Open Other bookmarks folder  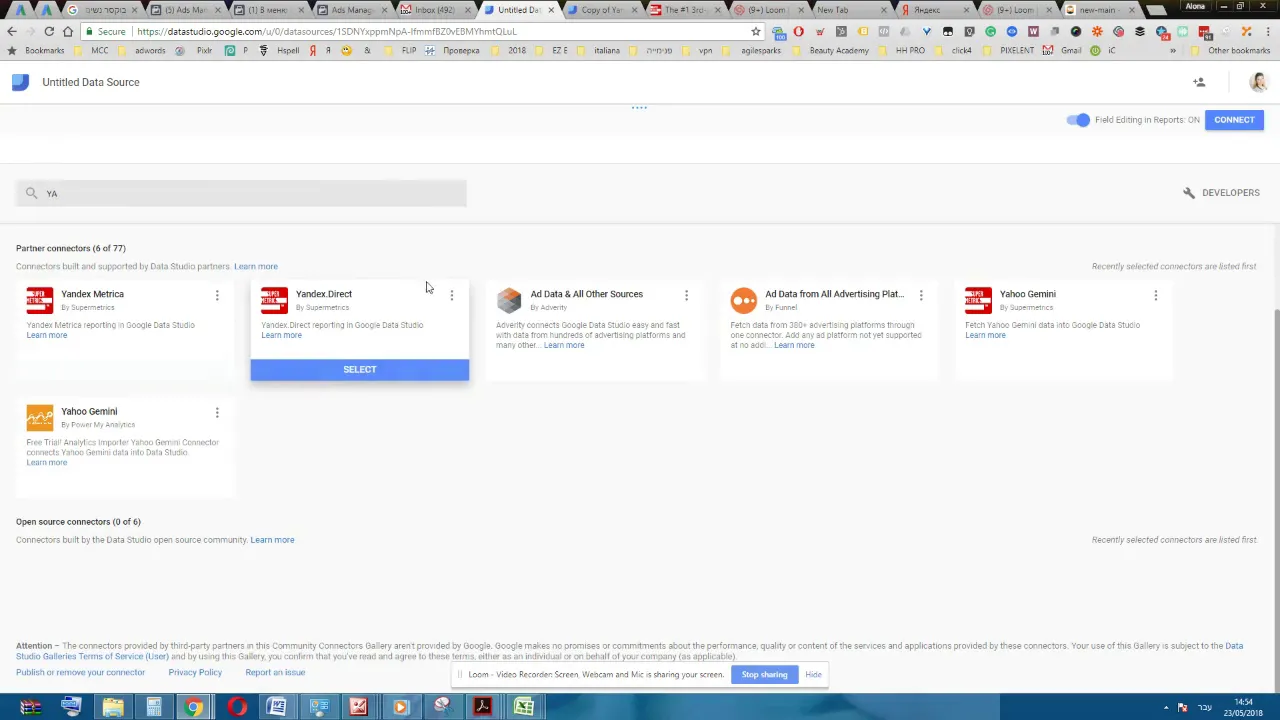(x=1231, y=51)
